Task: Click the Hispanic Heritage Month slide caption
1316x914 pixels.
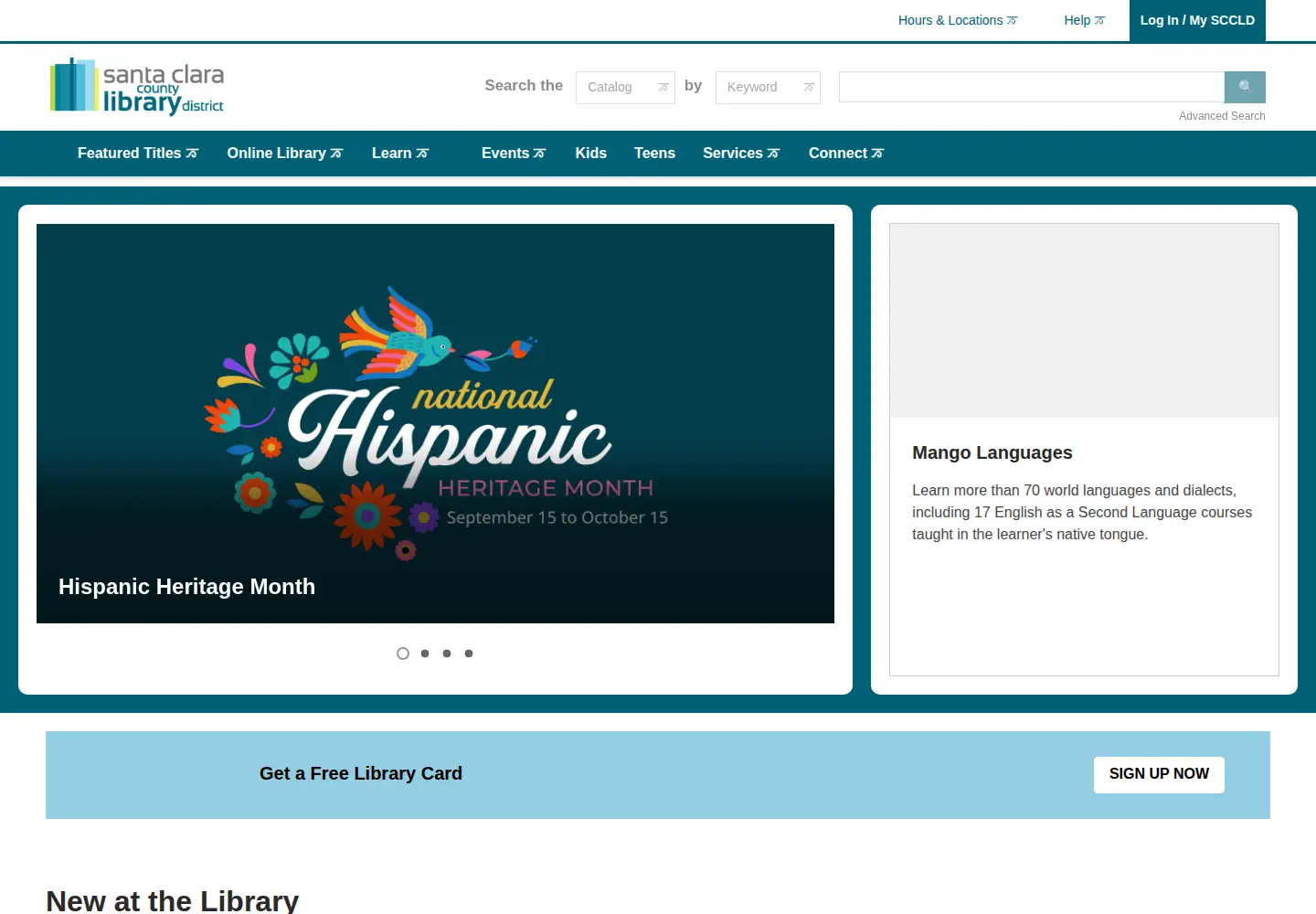Action: click(x=186, y=587)
